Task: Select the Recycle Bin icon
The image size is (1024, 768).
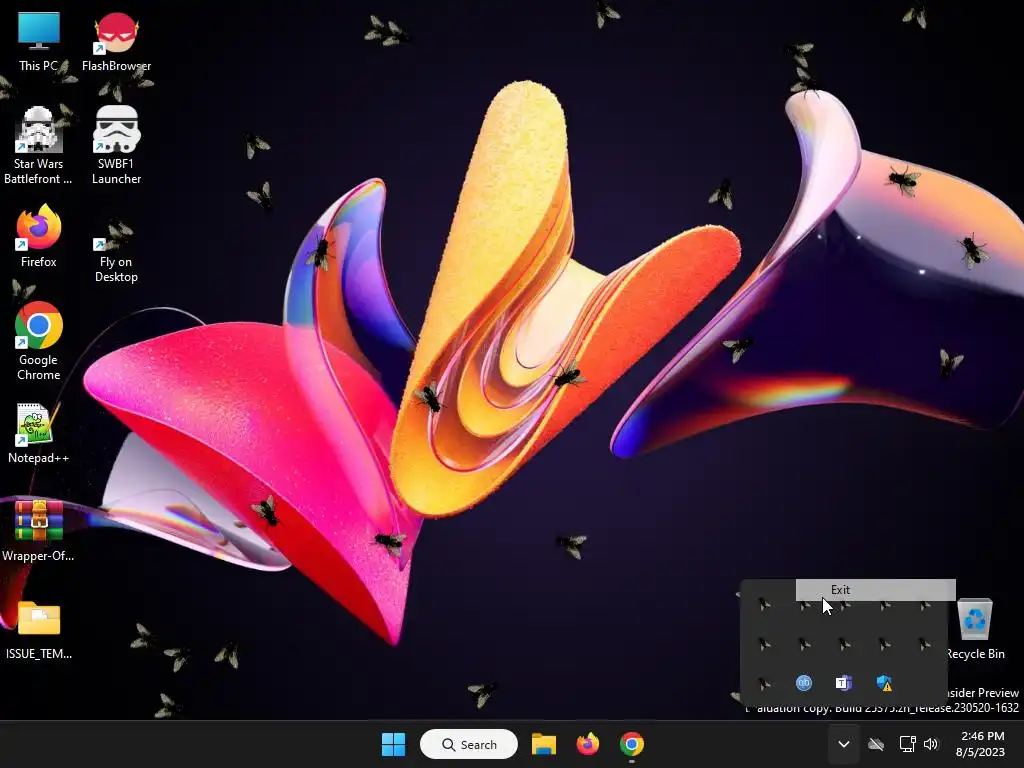Action: click(x=975, y=630)
